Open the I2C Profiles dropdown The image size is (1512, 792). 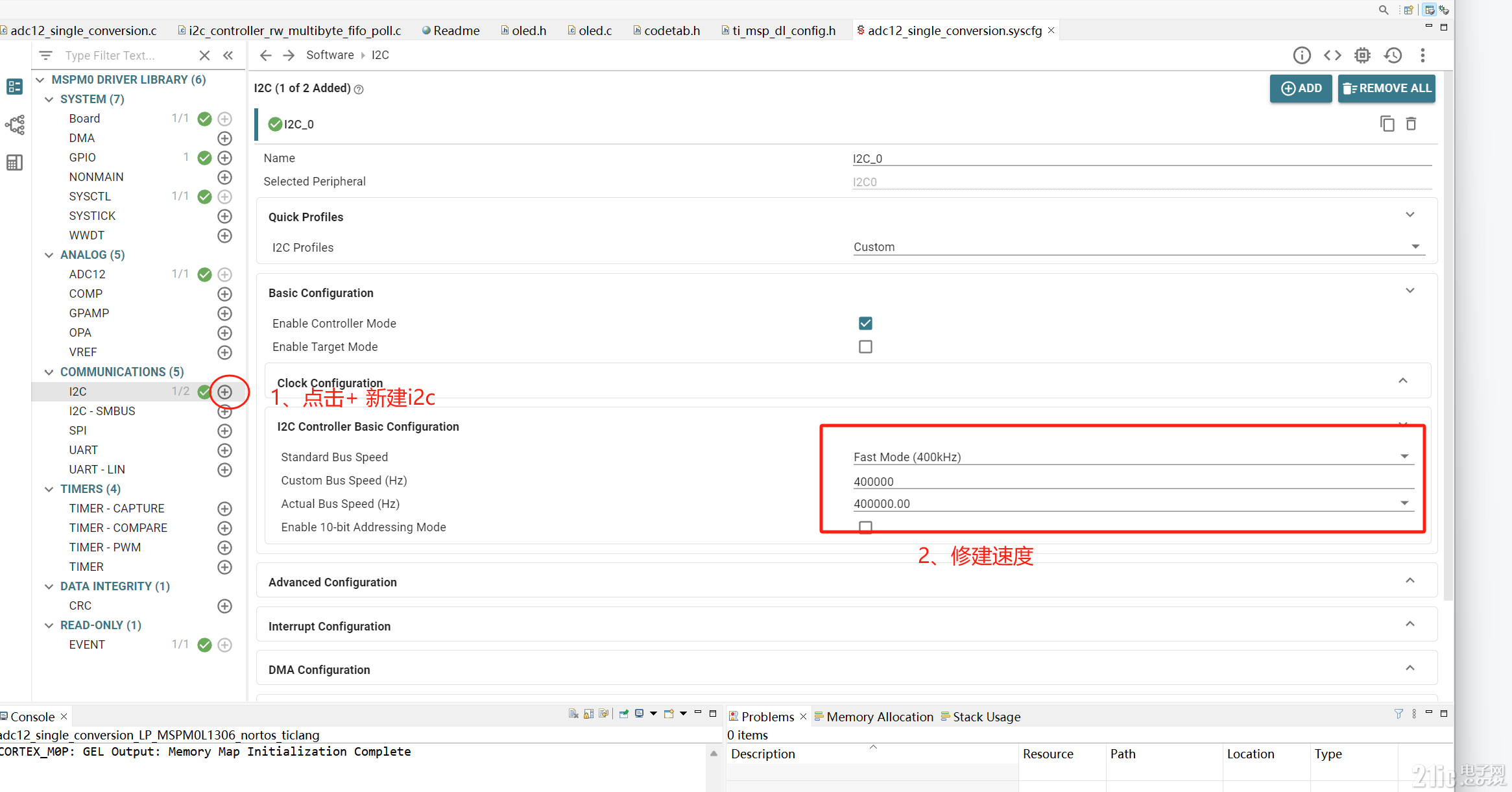(x=1139, y=247)
